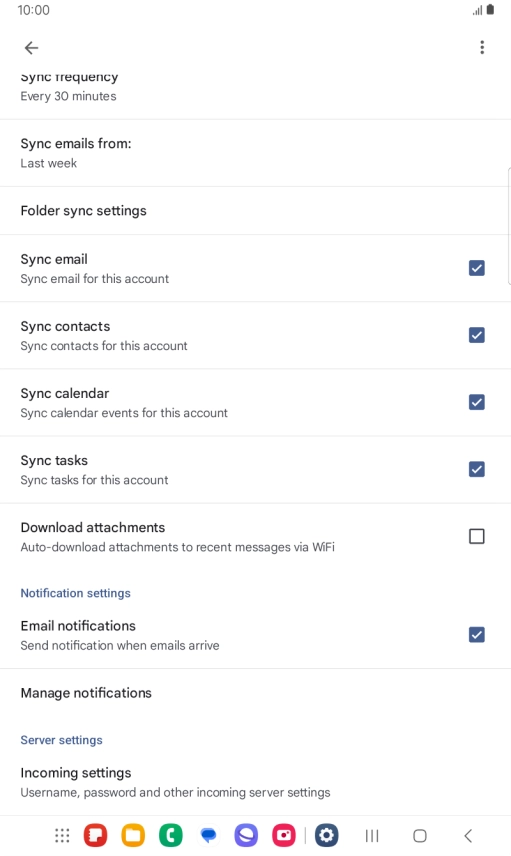Uncheck the Sync email checkbox
511x856 pixels.
click(x=477, y=268)
